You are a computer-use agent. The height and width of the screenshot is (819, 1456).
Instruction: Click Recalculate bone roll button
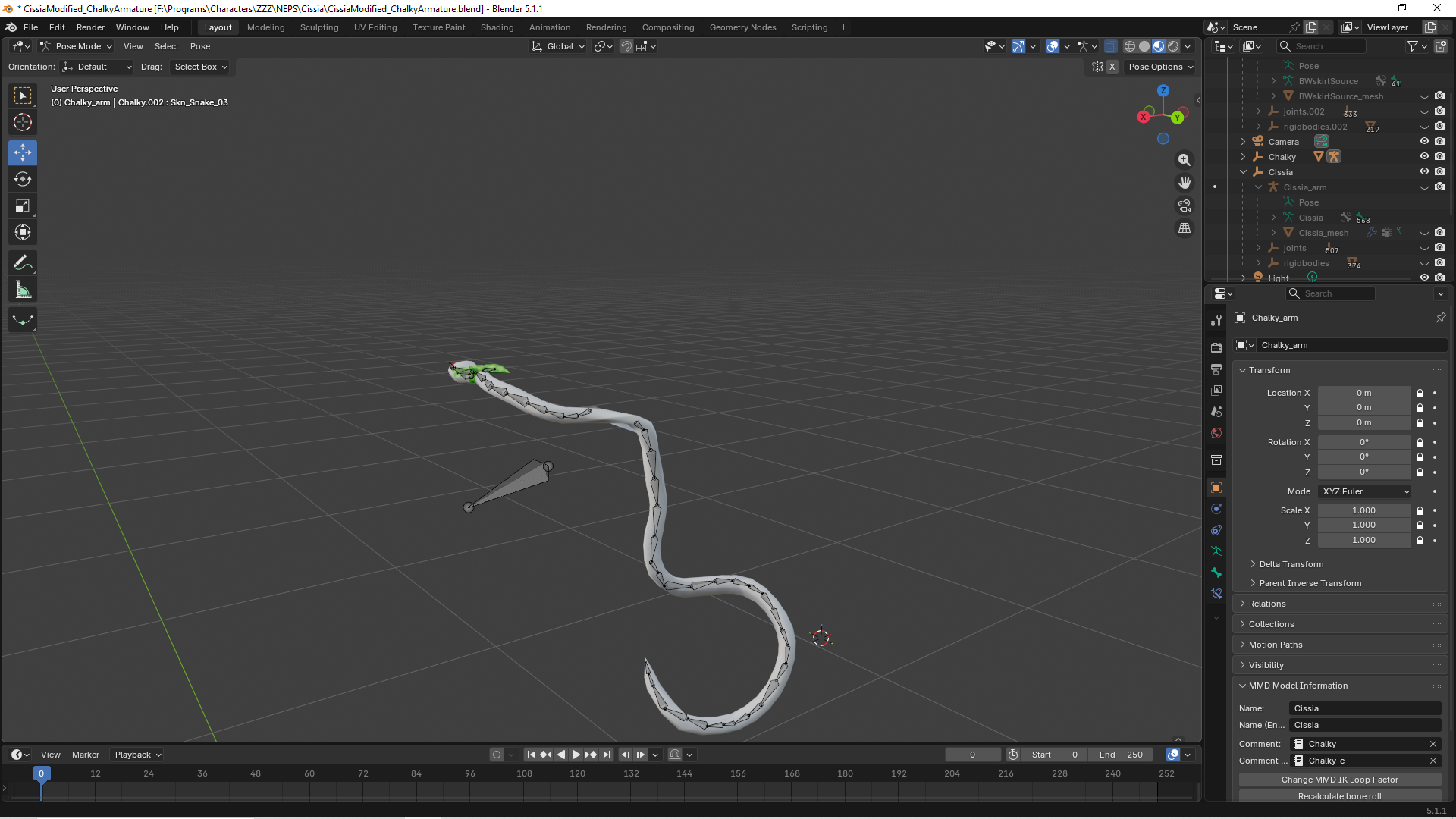coord(1340,796)
